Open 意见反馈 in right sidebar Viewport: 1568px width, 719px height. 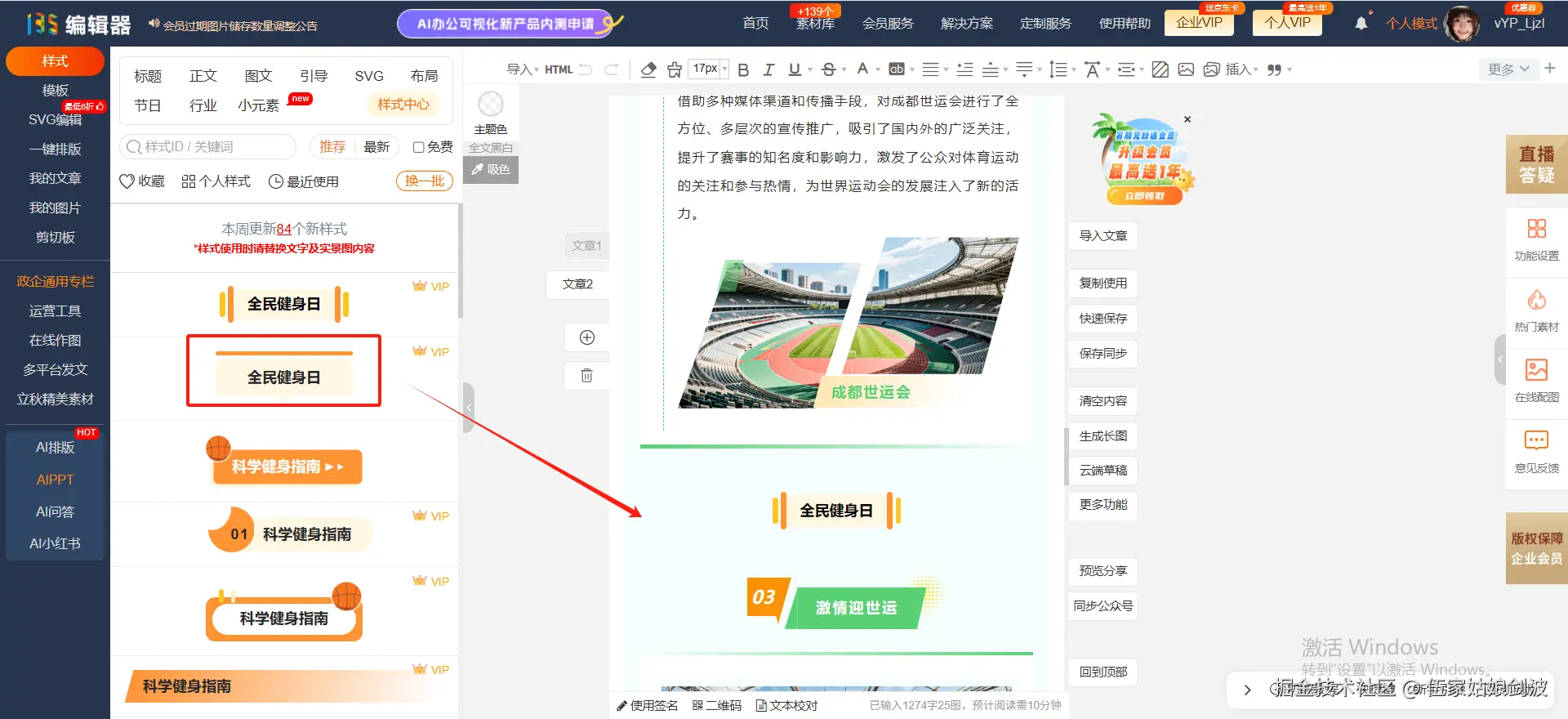tap(1536, 452)
